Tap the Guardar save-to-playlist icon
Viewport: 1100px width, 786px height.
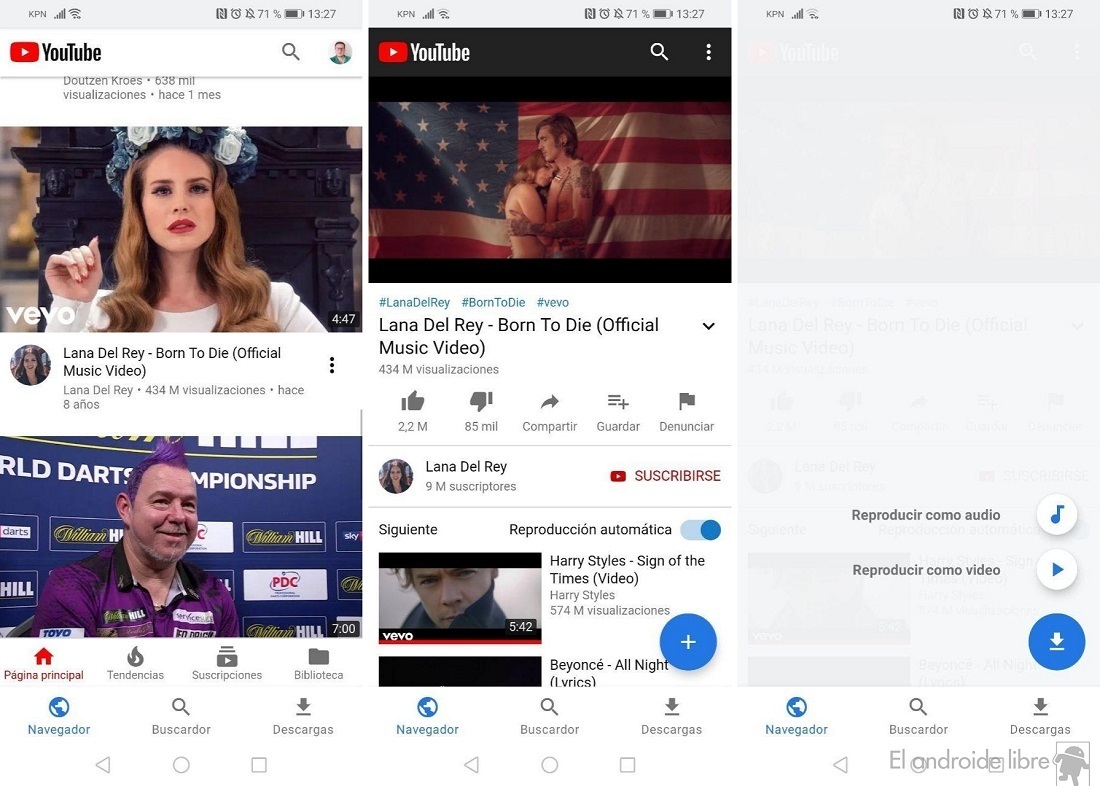click(x=618, y=401)
